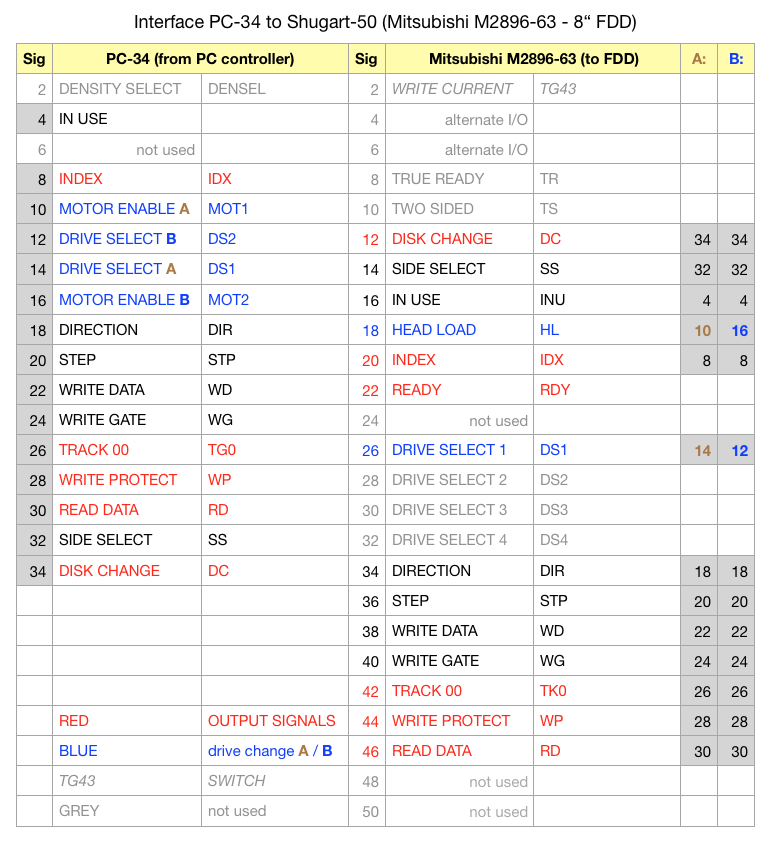Viewport: 773px width, 846px height.
Task: Click the 'MOTOR ENABLE B' cell
Action: (x=127, y=299)
